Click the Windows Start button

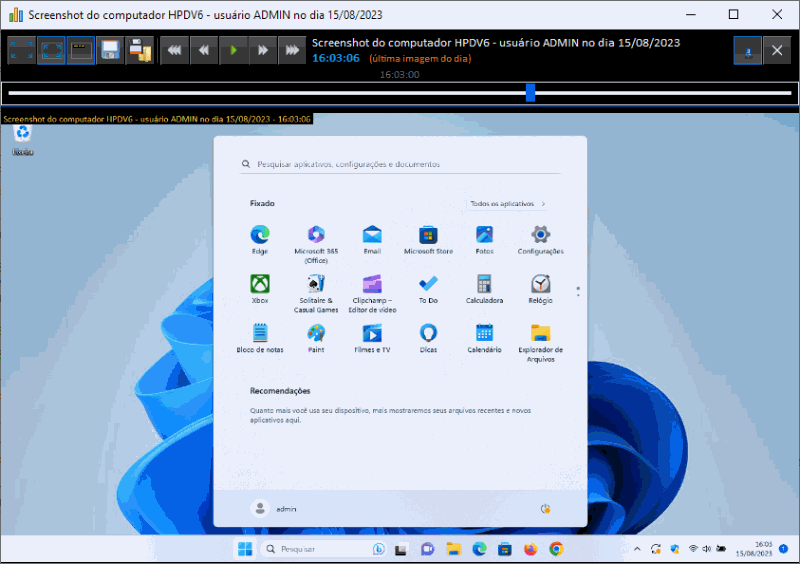point(245,549)
